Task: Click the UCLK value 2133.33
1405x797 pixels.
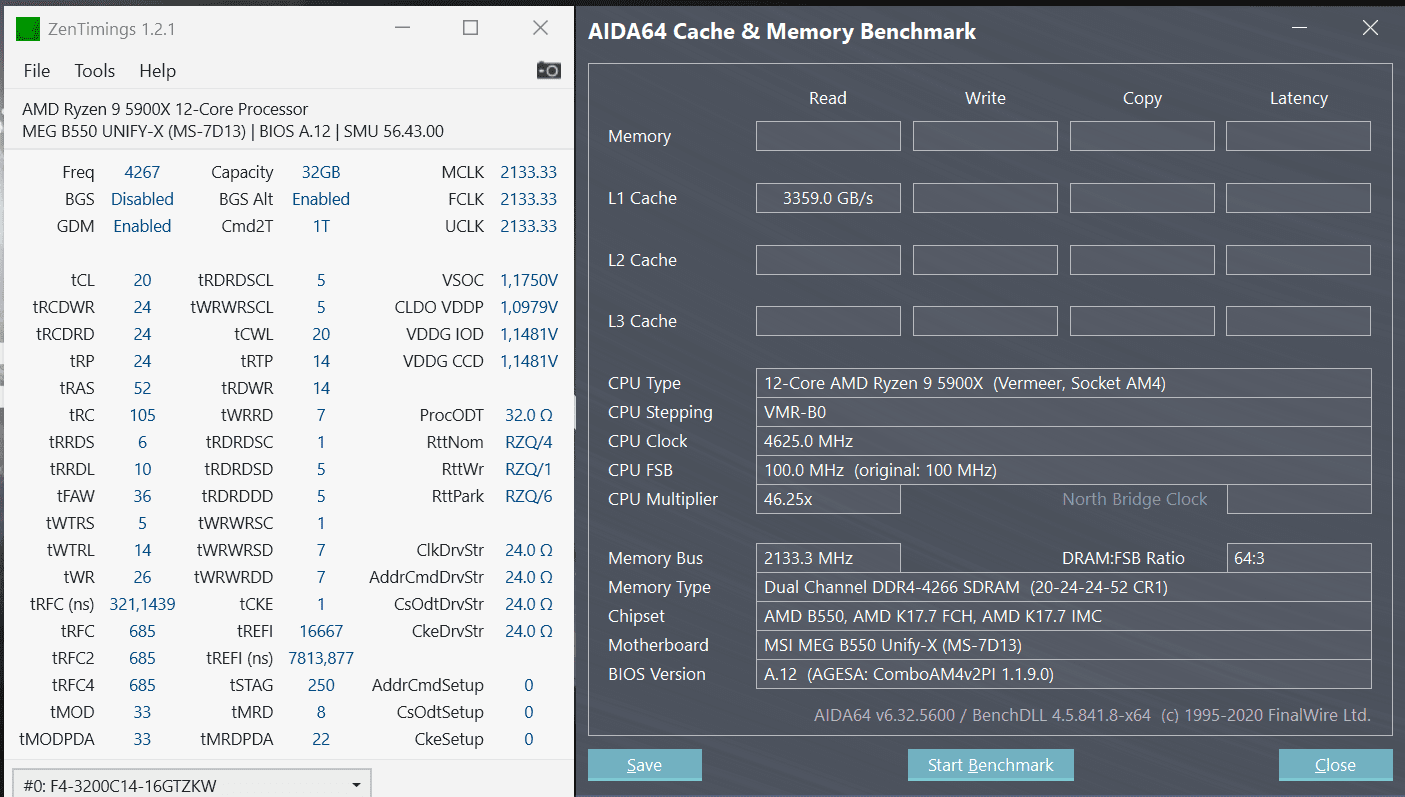Action: (x=529, y=226)
